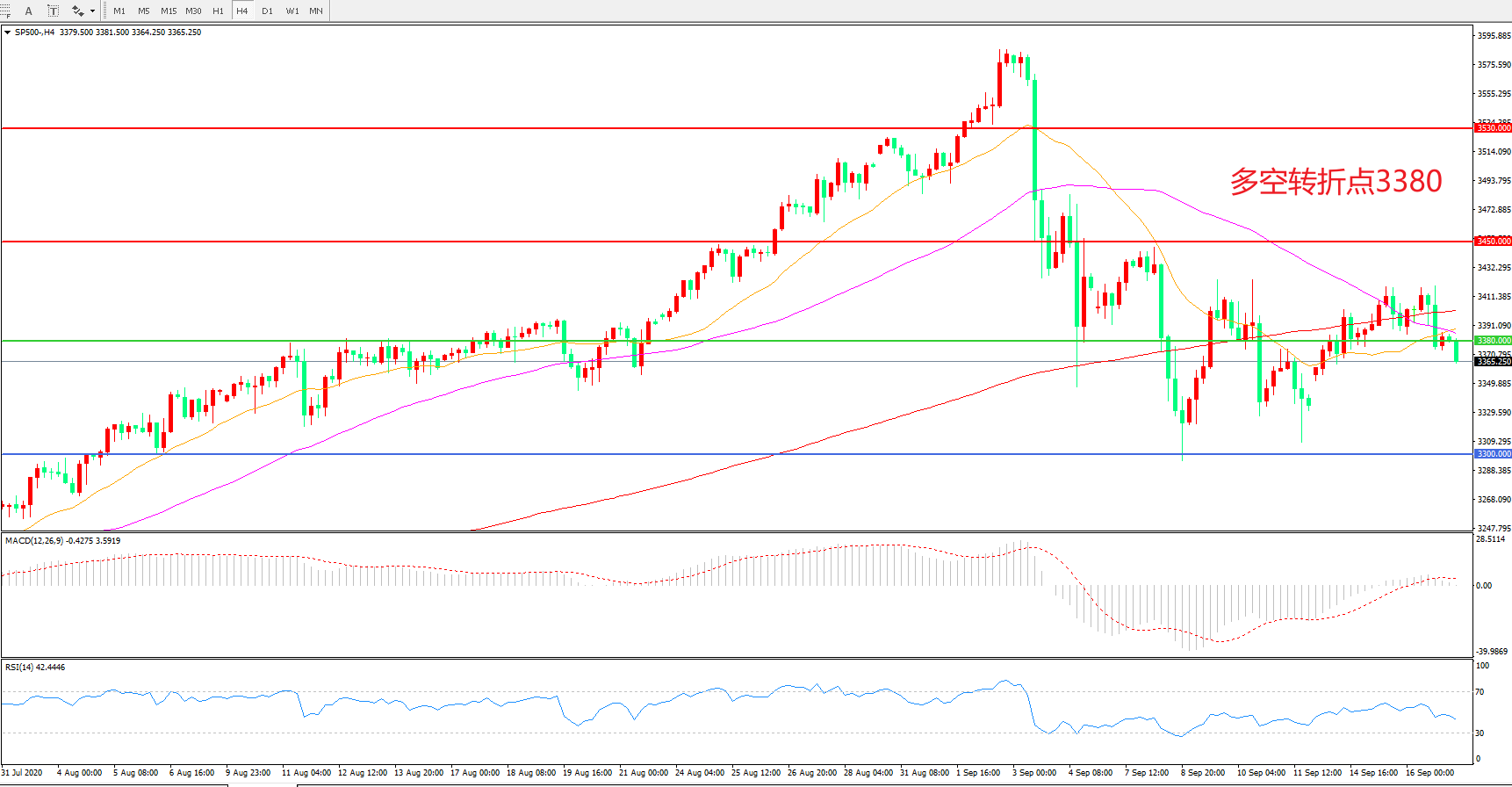The image size is (1512, 787).
Task: Click the Fibonacci tool at the toolbar's left edge
Action: pos(5,11)
